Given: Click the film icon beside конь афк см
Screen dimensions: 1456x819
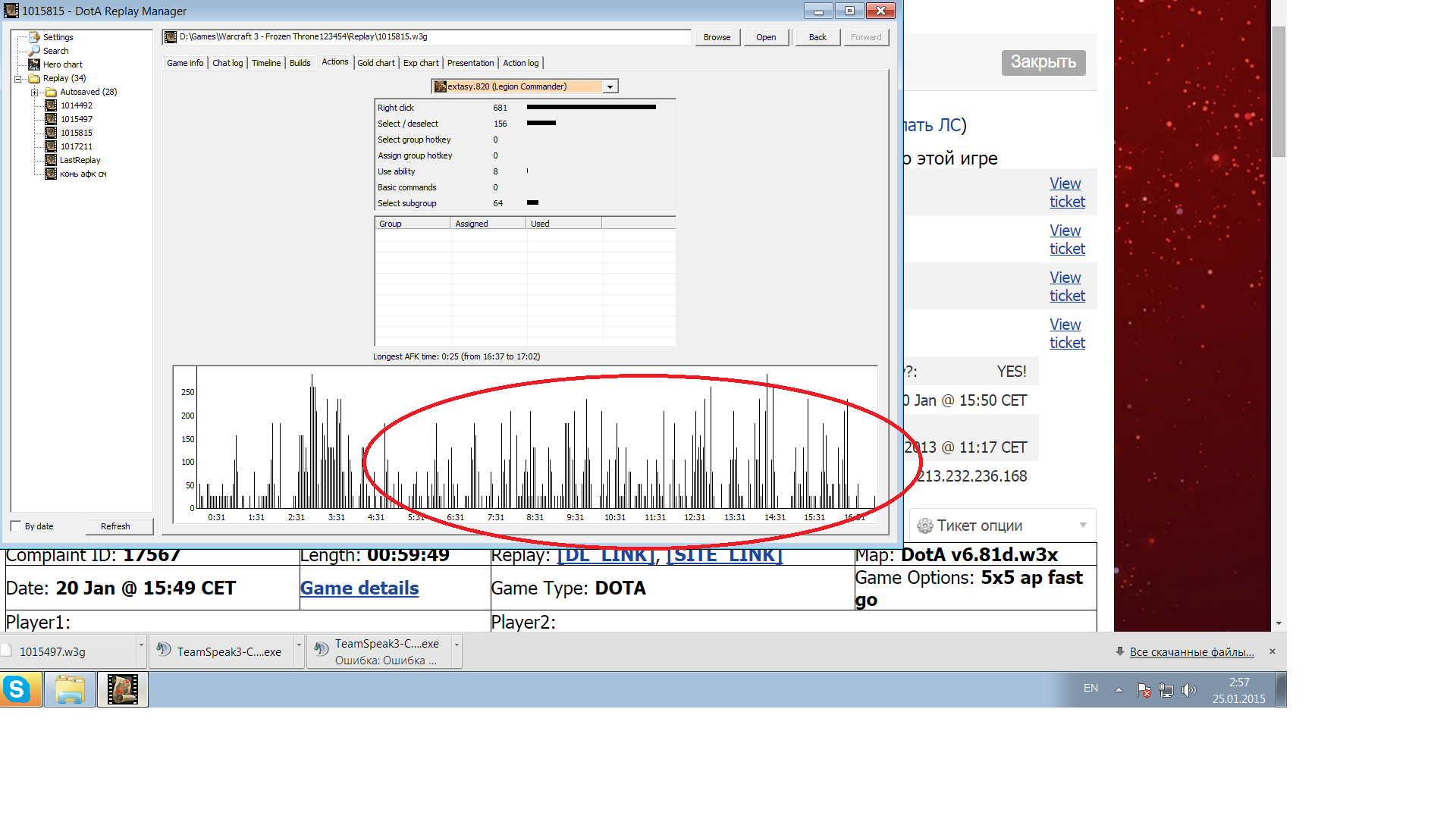Looking at the screenshot, I should tap(51, 174).
